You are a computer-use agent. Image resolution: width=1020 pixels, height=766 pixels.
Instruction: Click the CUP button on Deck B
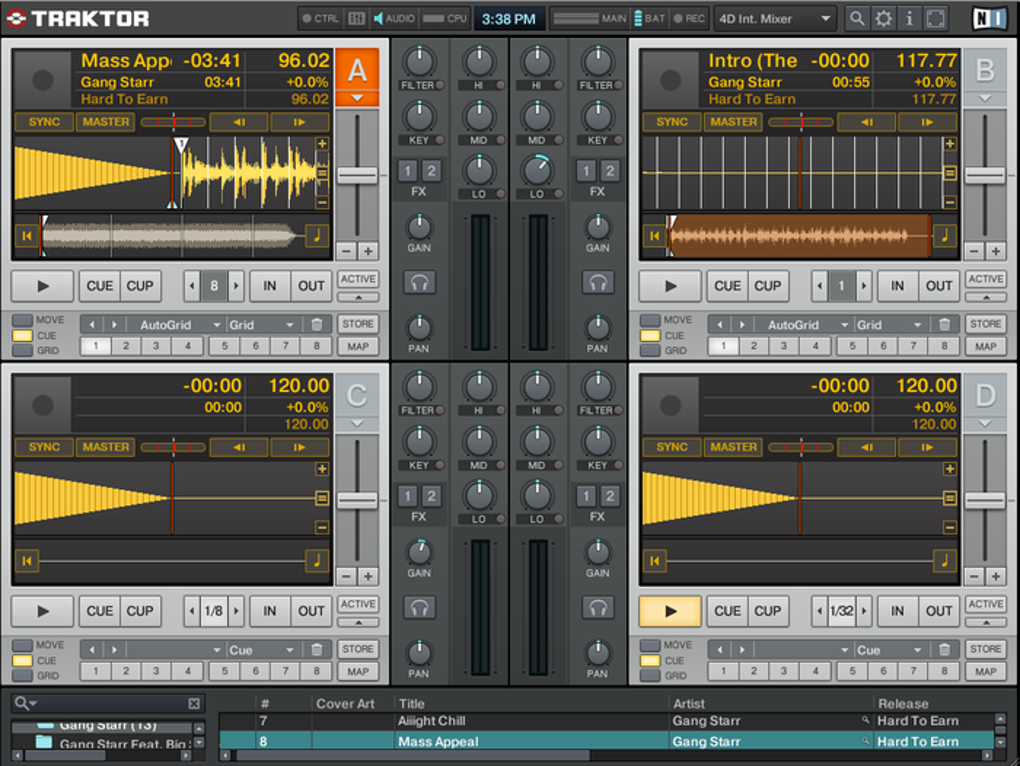pyautogui.click(x=767, y=286)
